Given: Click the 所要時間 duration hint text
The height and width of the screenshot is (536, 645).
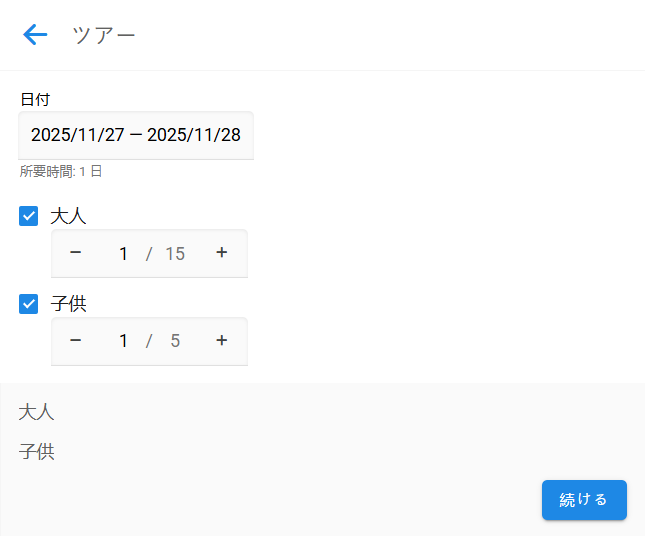Looking at the screenshot, I should 61,172.
